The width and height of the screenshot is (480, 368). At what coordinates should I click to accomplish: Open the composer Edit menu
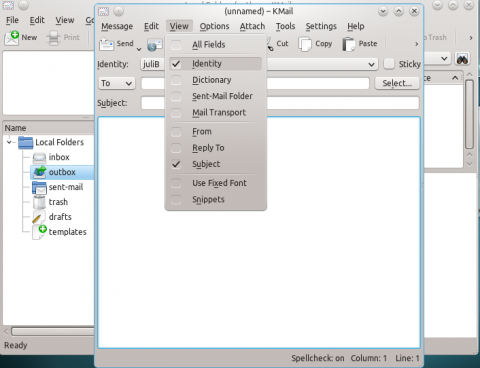151,26
